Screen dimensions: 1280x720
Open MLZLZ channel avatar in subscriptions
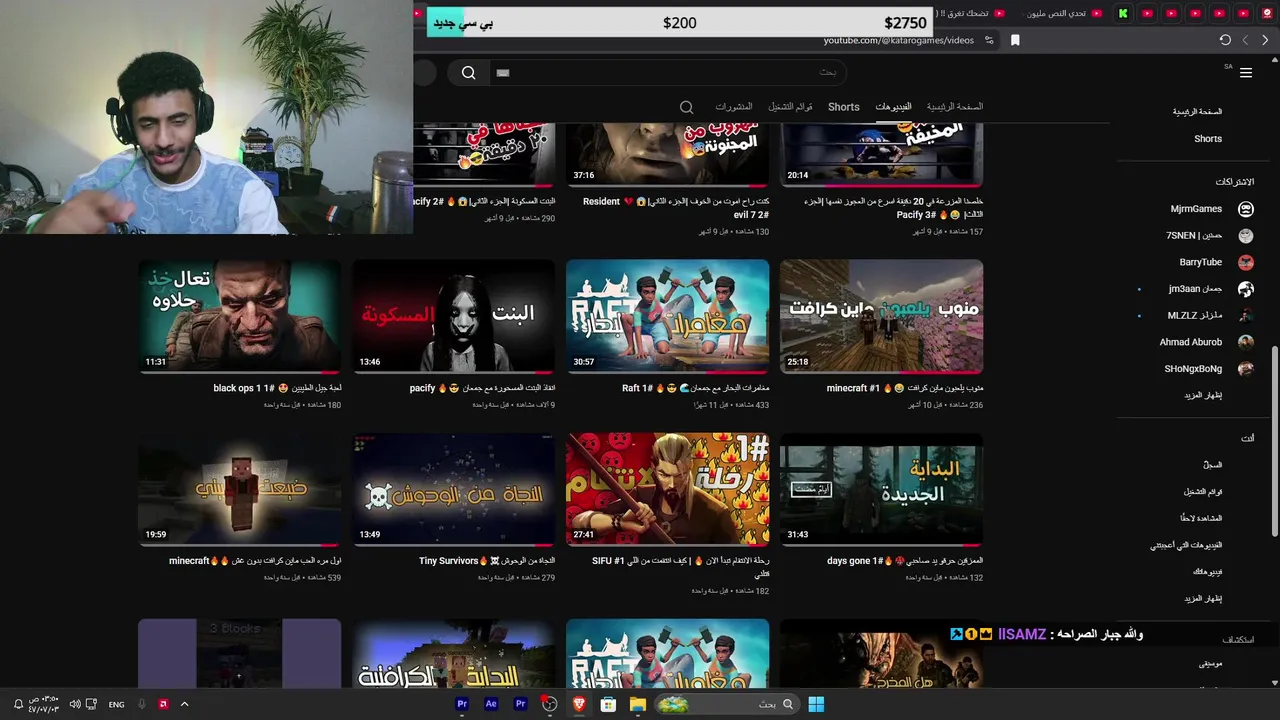click(1246, 315)
